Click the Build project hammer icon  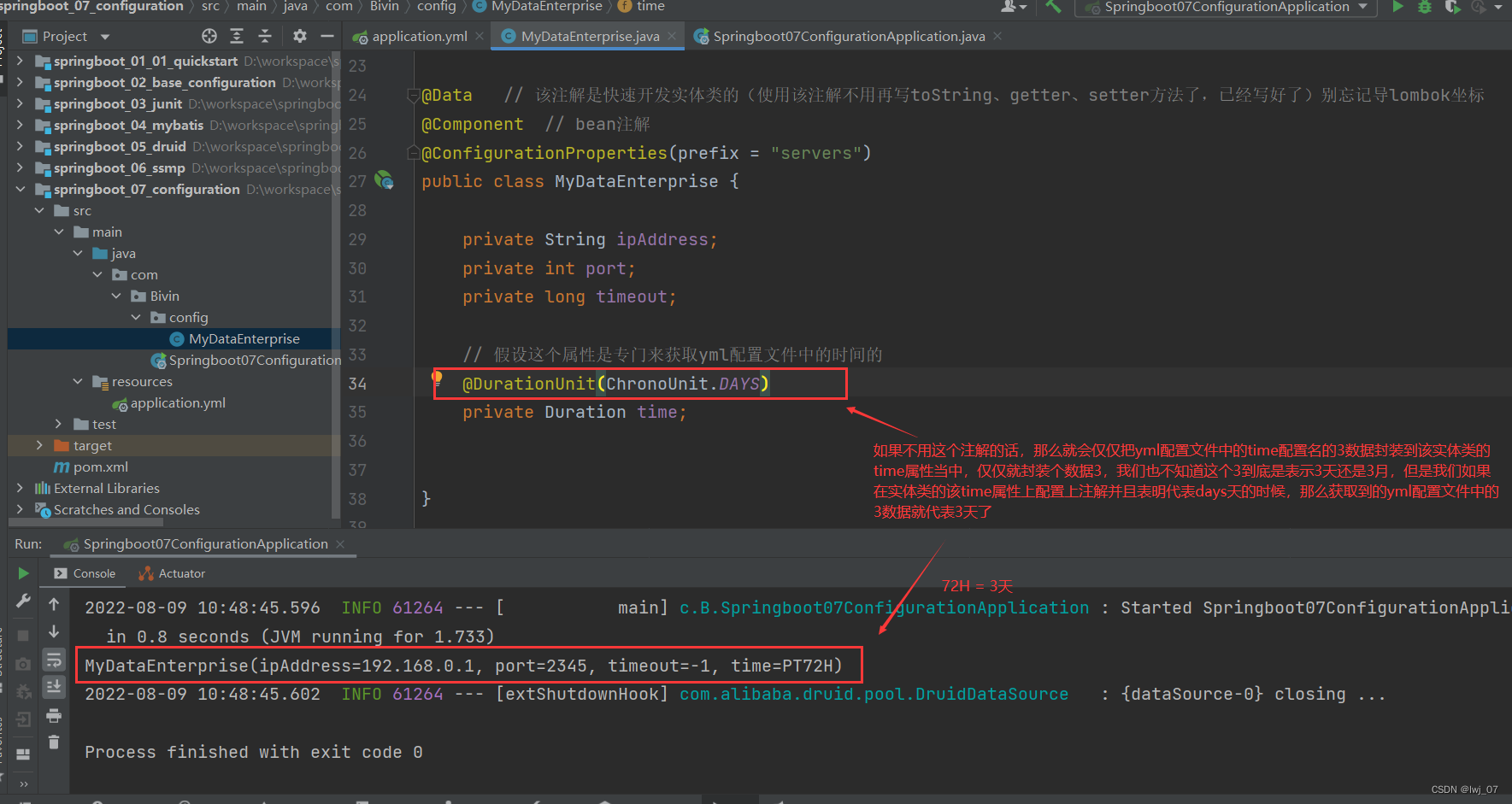pyautogui.click(x=1053, y=7)
